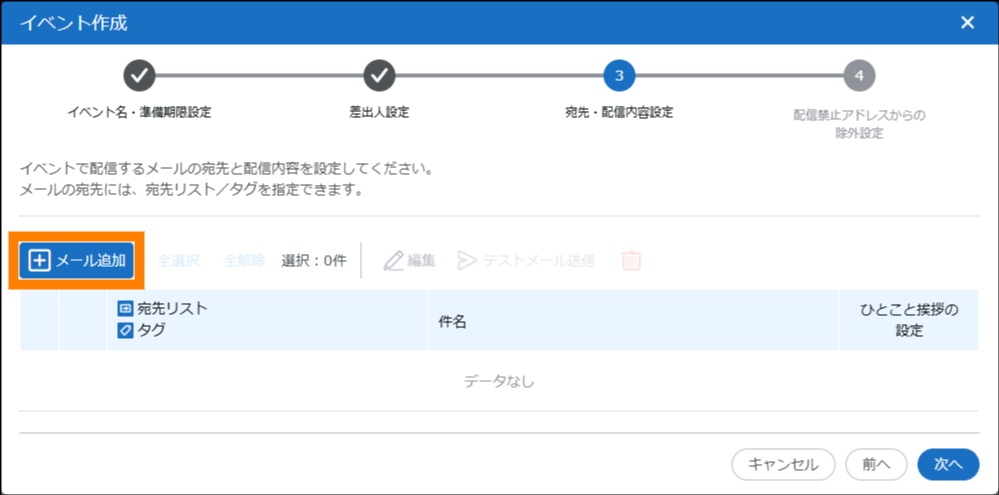Close the イベント作成 dialog
Screen dimensions: 999x495
pyautogui.click(x=967, y=22)
